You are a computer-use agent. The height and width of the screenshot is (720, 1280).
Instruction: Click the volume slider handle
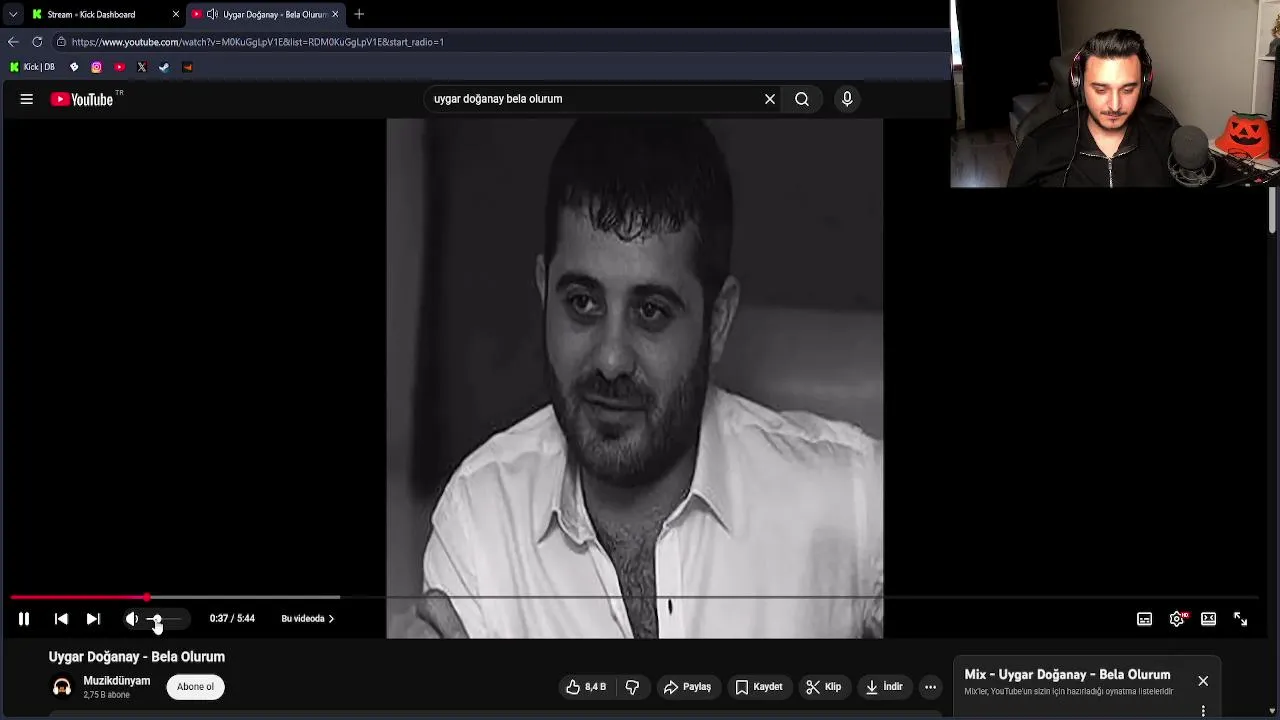pos(156,619)
